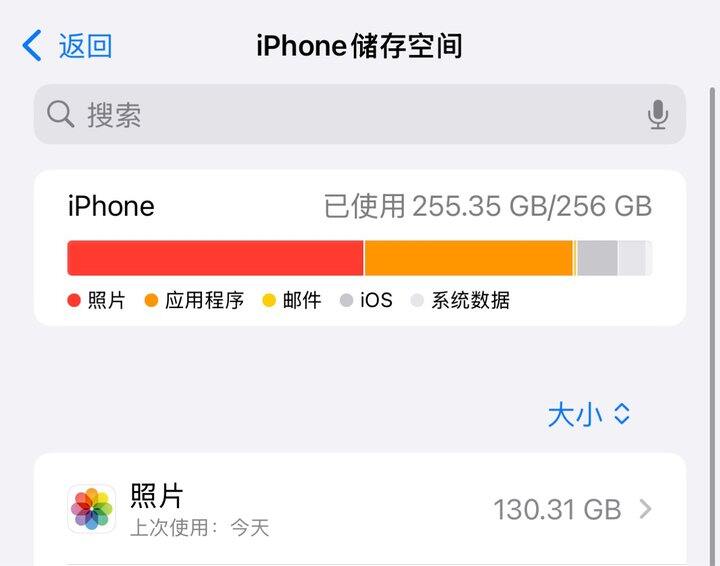Tap the orange 应用程序 legend dot

[x=151, y=301]
